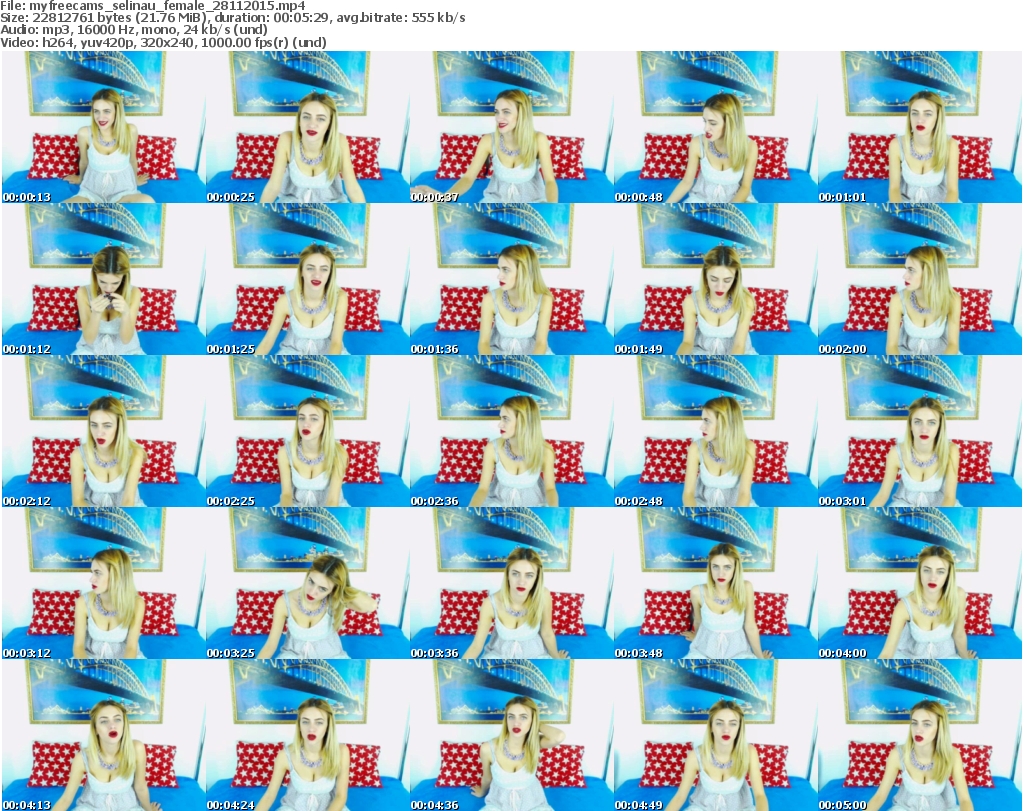Click the frame timestamped 00:02:25
This screenshot has width=1024, height=811.
coord(308,431)
